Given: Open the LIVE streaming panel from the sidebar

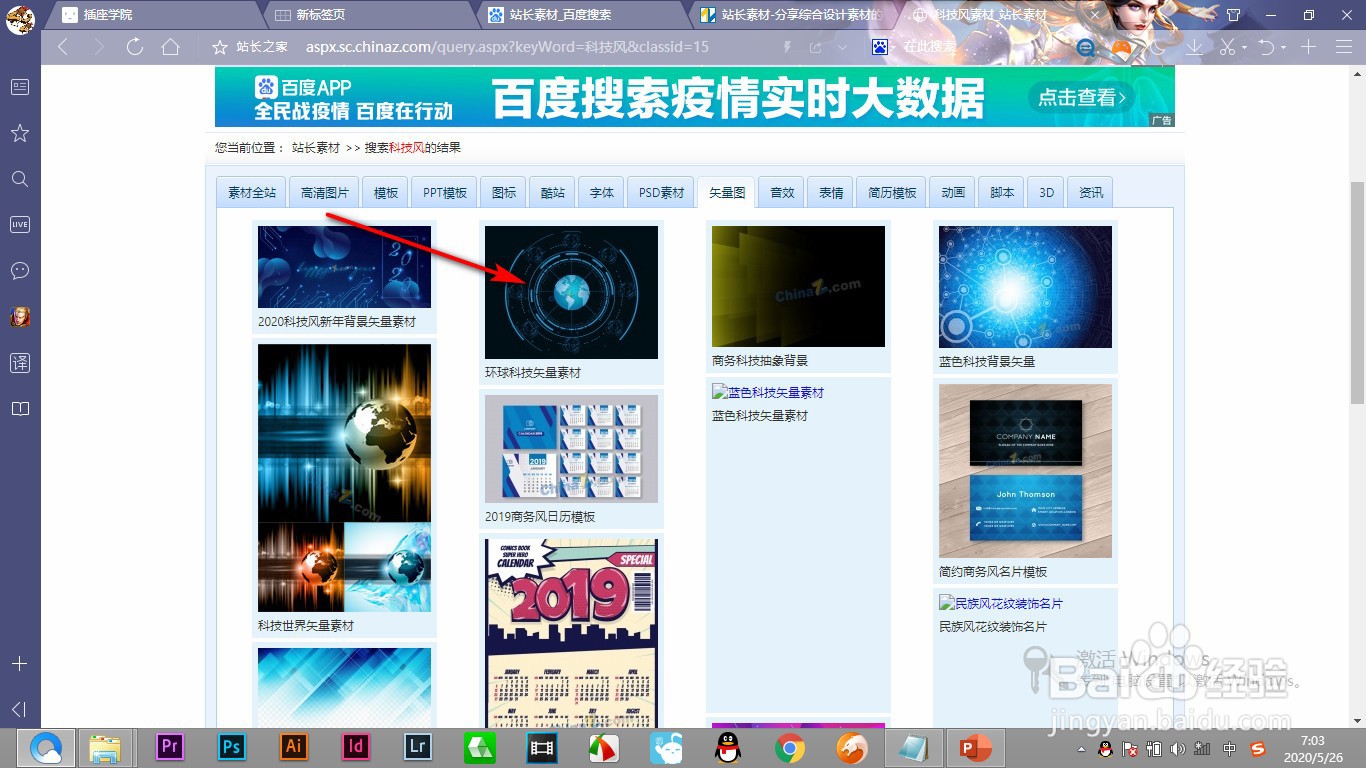Looking at the screenshot, I should pos(19,224).
